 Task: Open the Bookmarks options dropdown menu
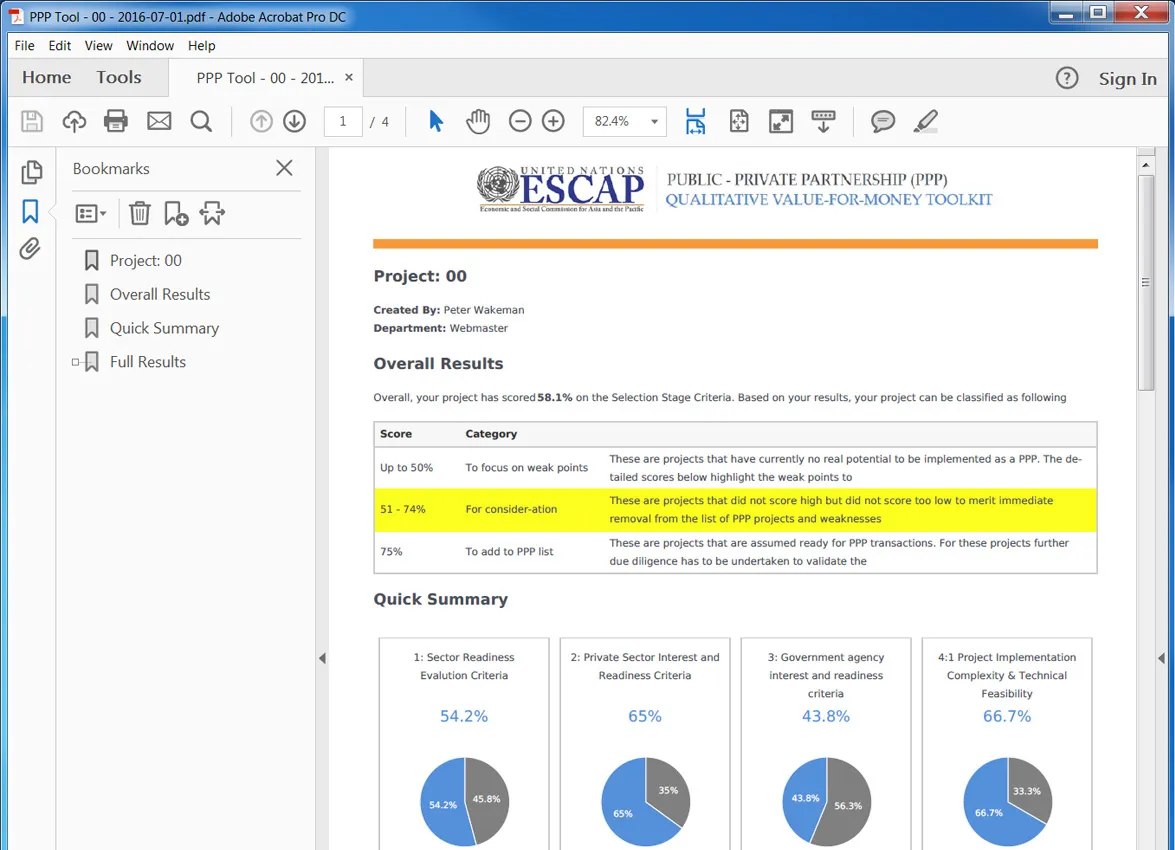click(x=91, y=214)
